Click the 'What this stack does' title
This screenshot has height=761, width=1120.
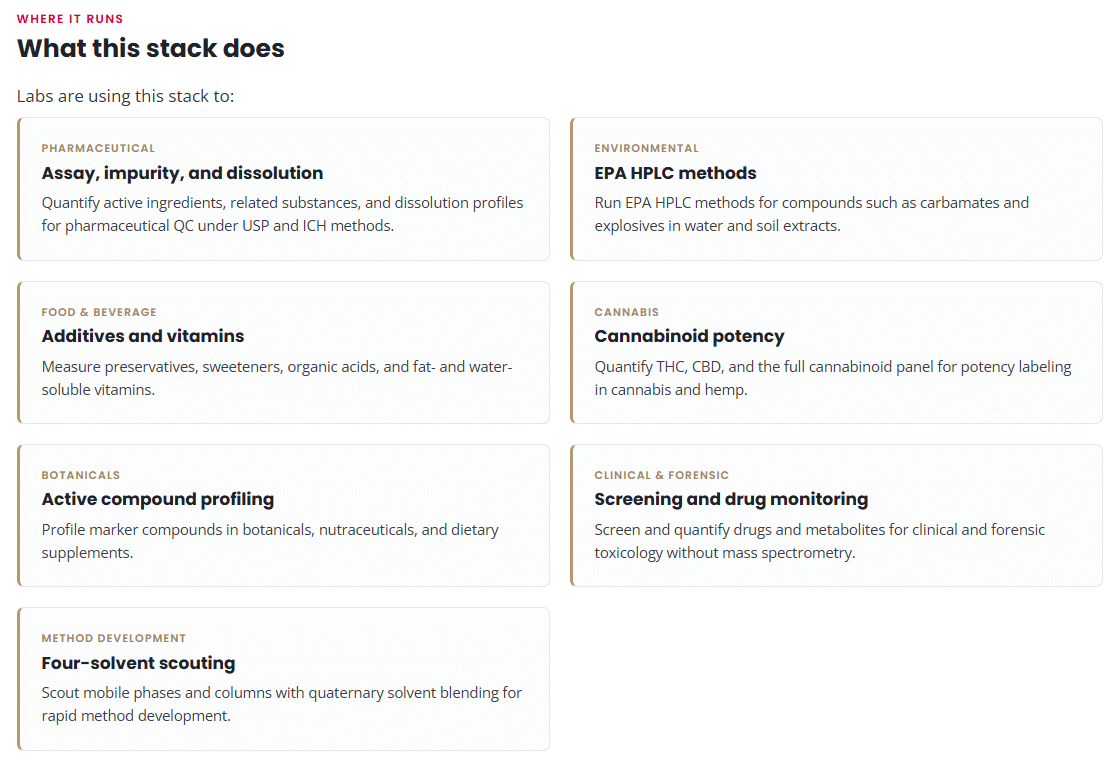point(151,48)
